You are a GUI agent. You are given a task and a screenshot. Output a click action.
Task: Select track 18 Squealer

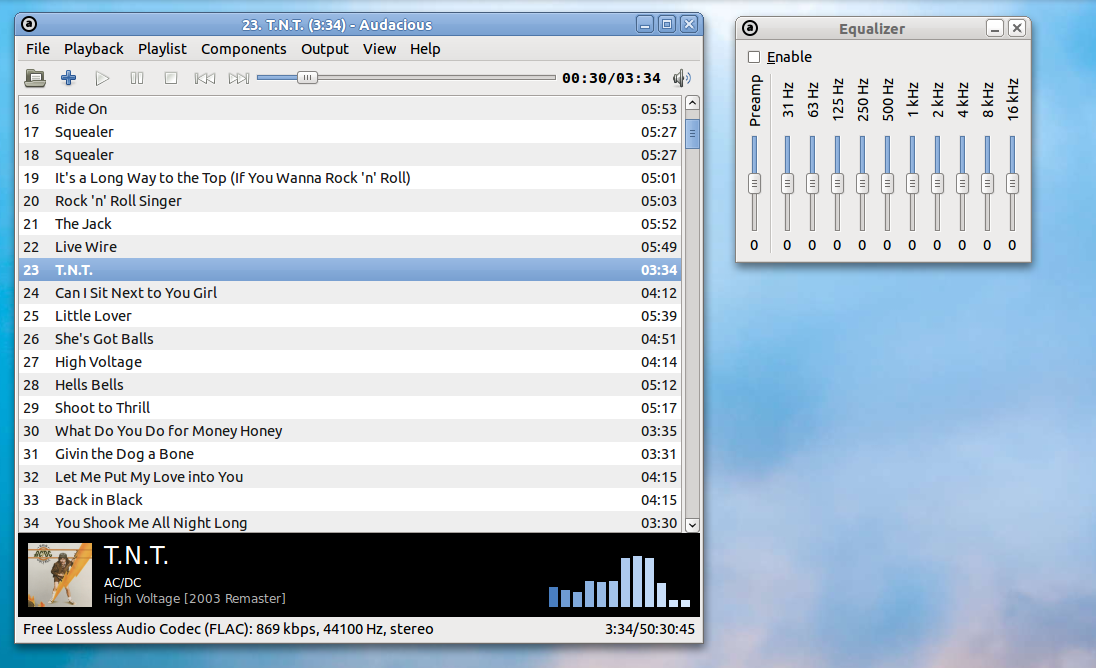click(x=349, y=155)
